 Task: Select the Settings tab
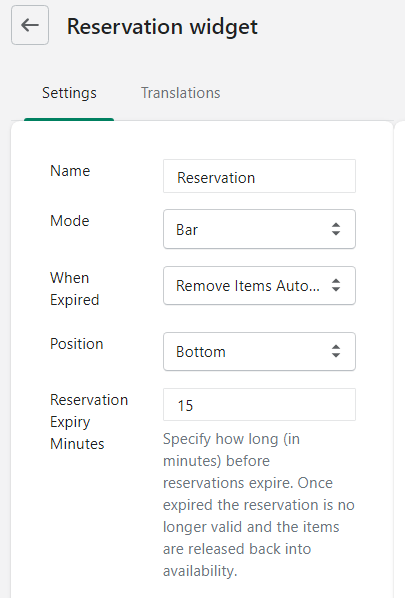tap(69, 93)
